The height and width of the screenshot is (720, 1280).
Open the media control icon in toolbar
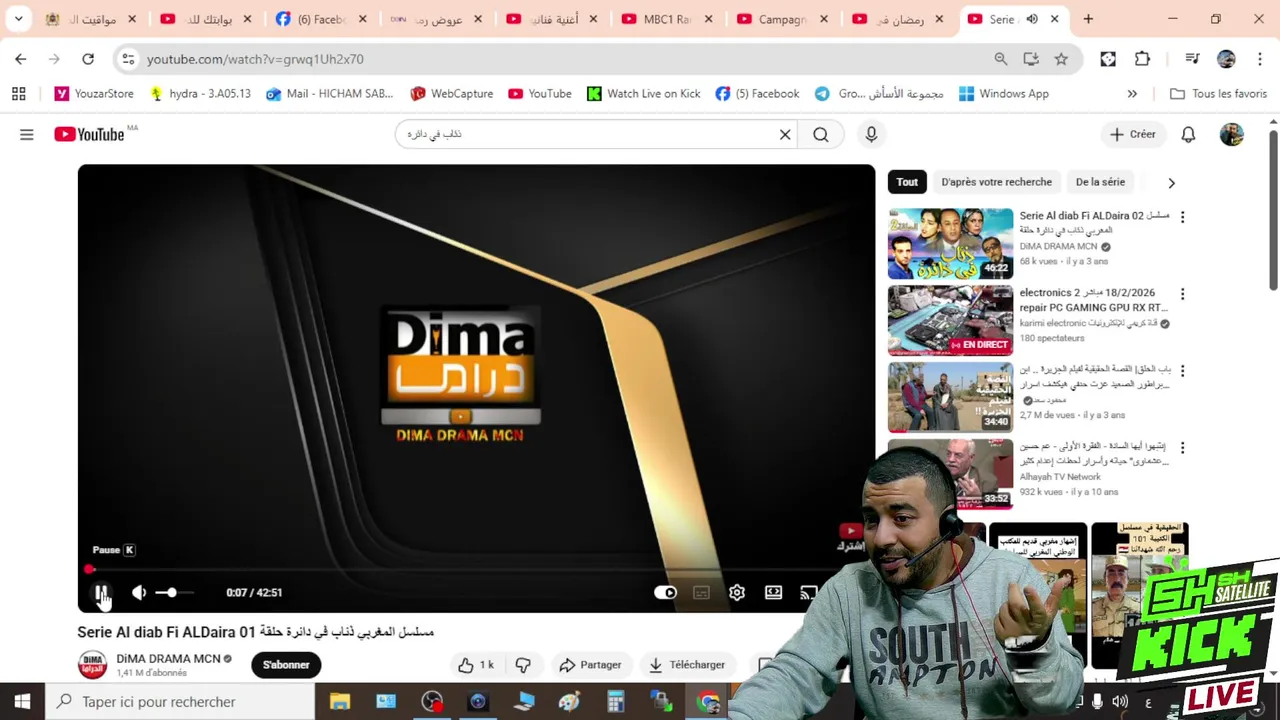(x=1192, y=59)
